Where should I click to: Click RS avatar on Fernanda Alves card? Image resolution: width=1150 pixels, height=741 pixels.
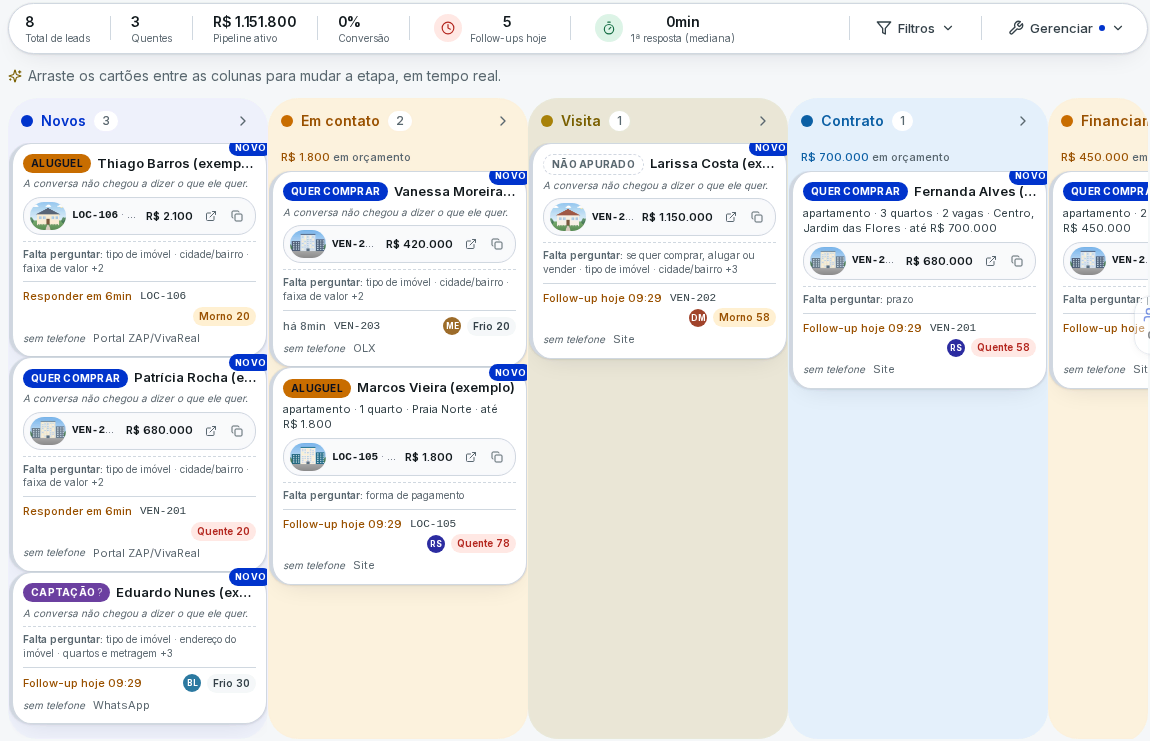956,348
